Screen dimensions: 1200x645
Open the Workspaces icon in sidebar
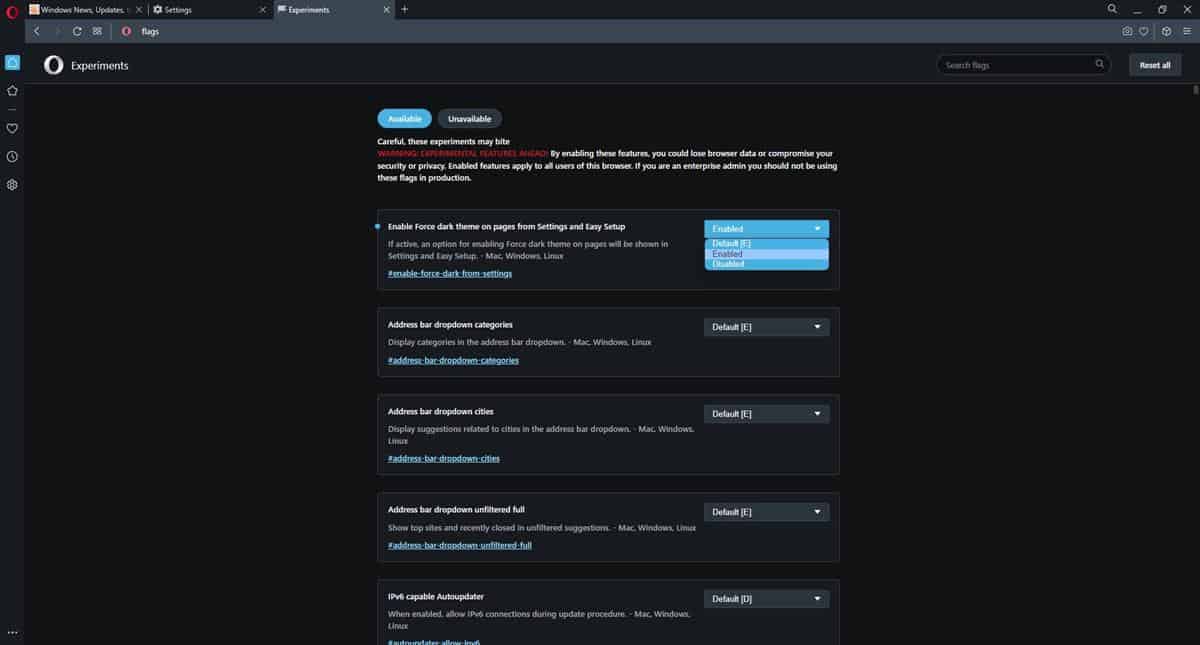12,62
